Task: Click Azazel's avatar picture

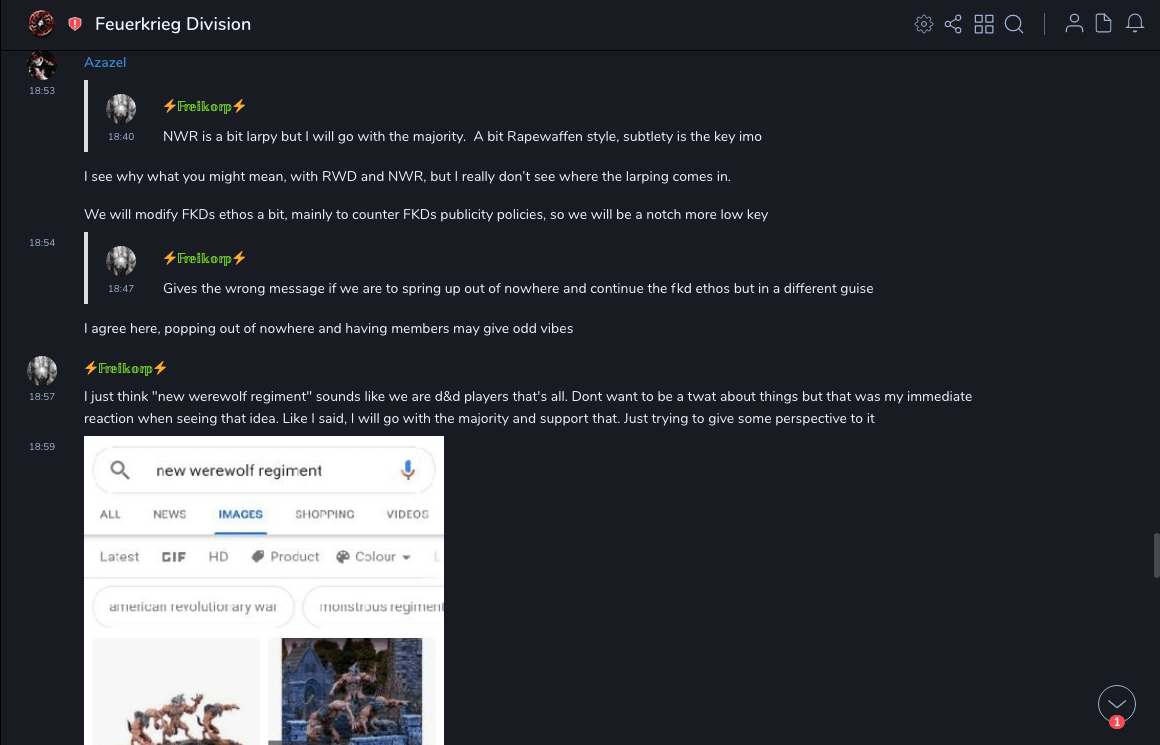Action: [x=42, y=66]
